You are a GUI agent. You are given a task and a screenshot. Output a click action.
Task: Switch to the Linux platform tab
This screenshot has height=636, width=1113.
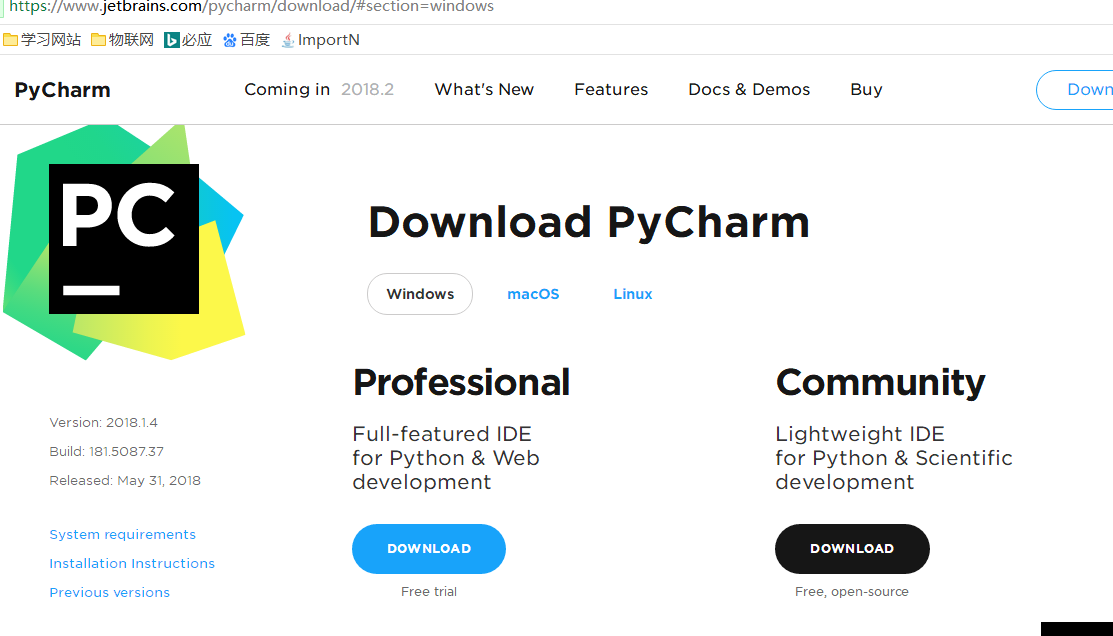point(632,294)
